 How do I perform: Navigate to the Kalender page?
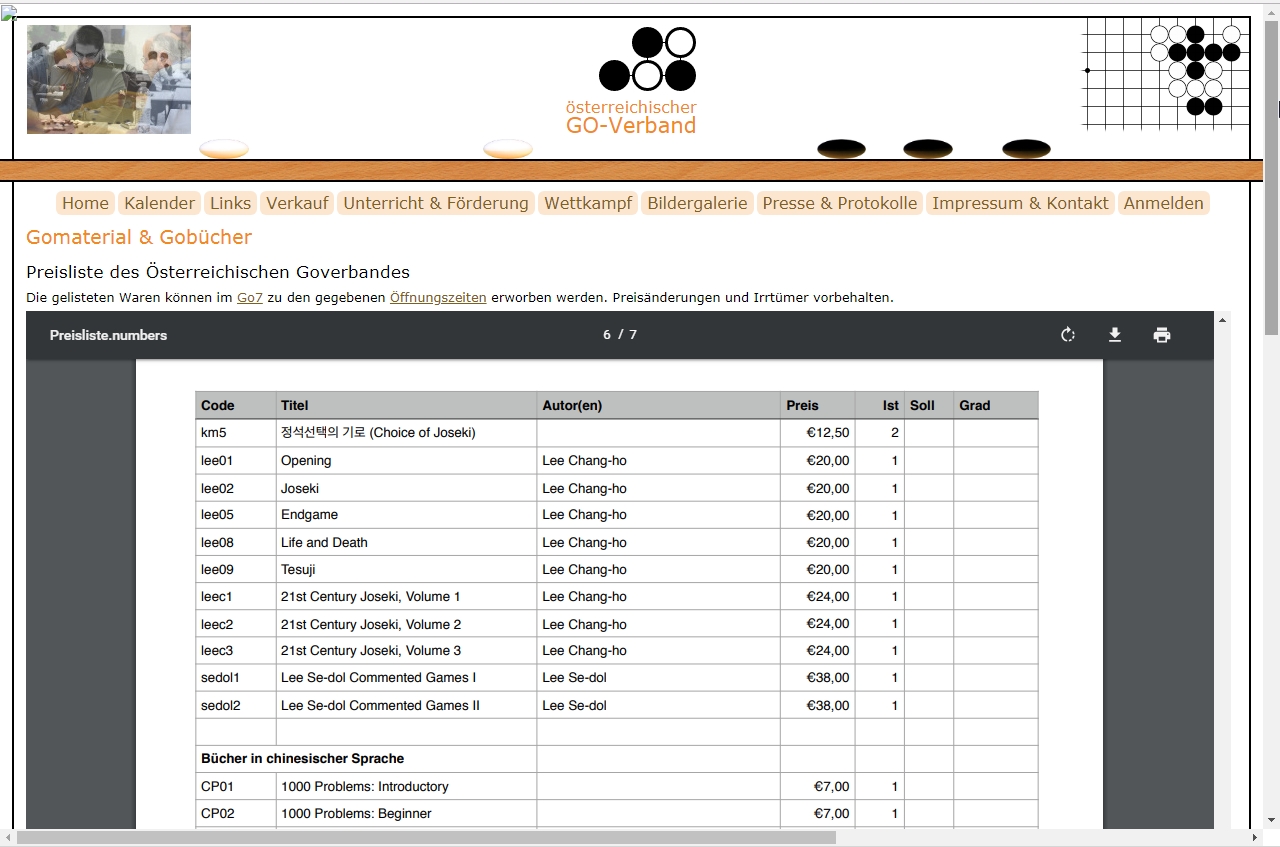pyautogui.click(x=159, y=203)
